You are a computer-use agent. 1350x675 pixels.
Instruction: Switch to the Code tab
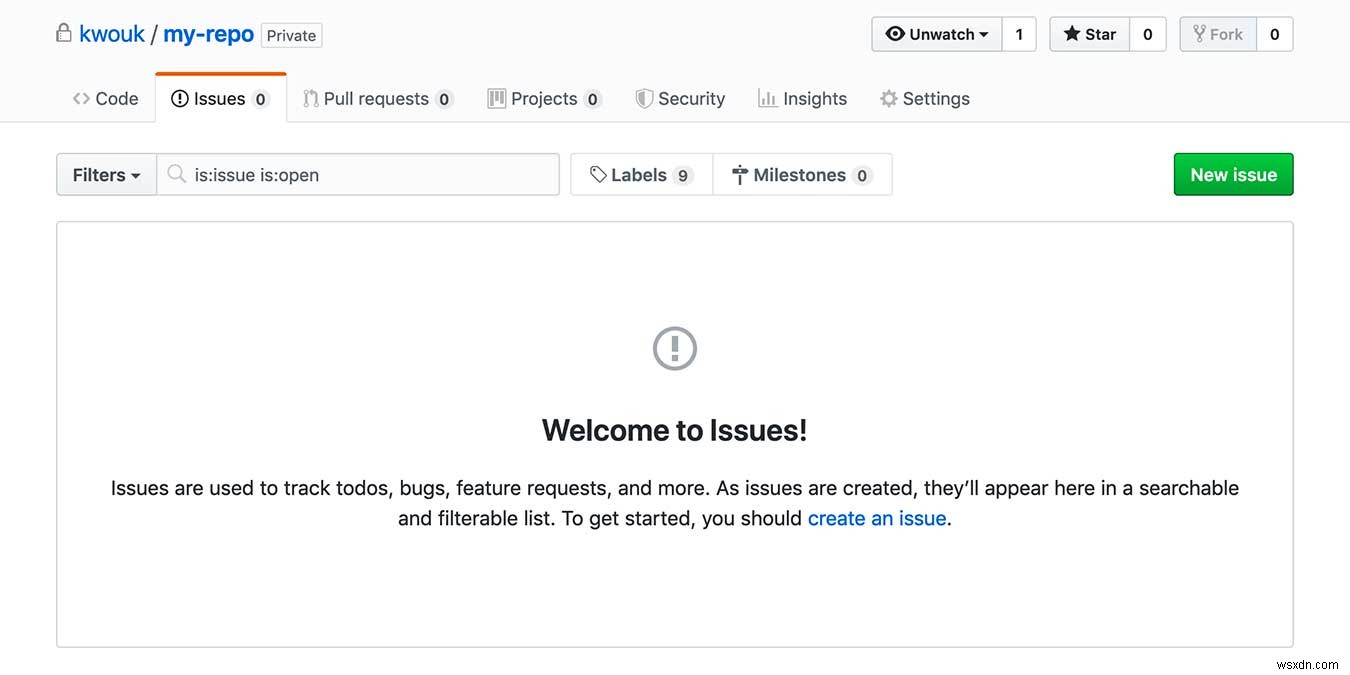click(104, 98)
